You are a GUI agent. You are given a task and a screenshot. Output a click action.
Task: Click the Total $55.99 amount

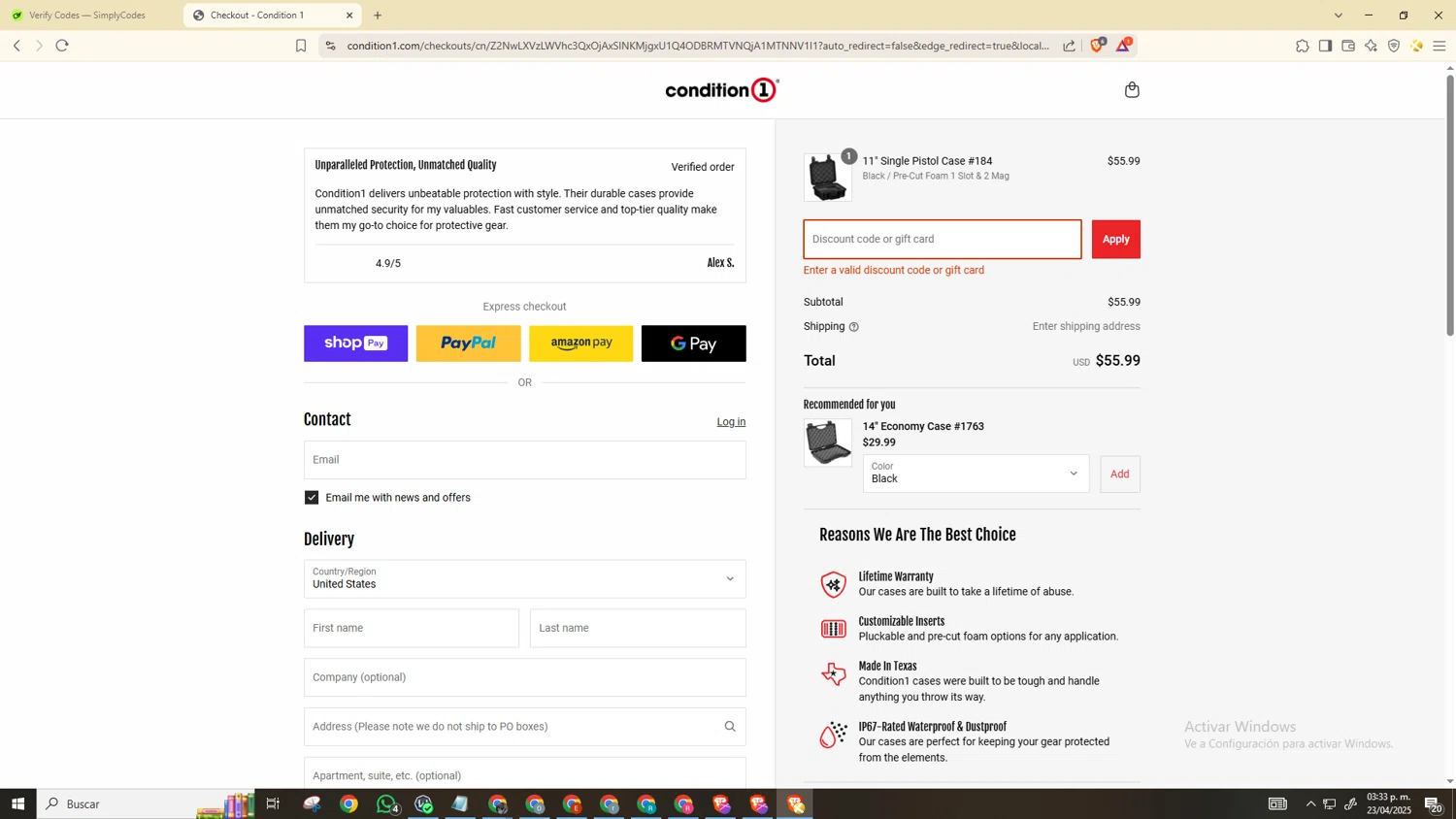(x=1118, y=361)
